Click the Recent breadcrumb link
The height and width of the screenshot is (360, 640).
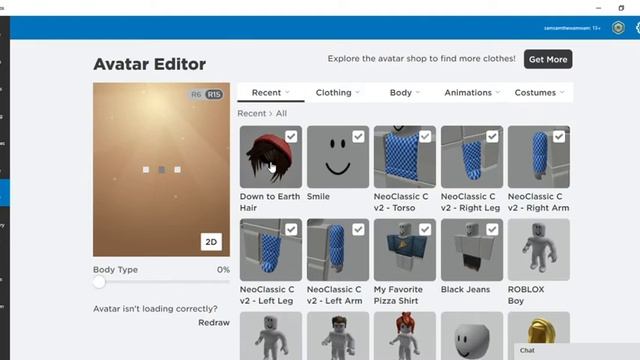coord(251,113)
